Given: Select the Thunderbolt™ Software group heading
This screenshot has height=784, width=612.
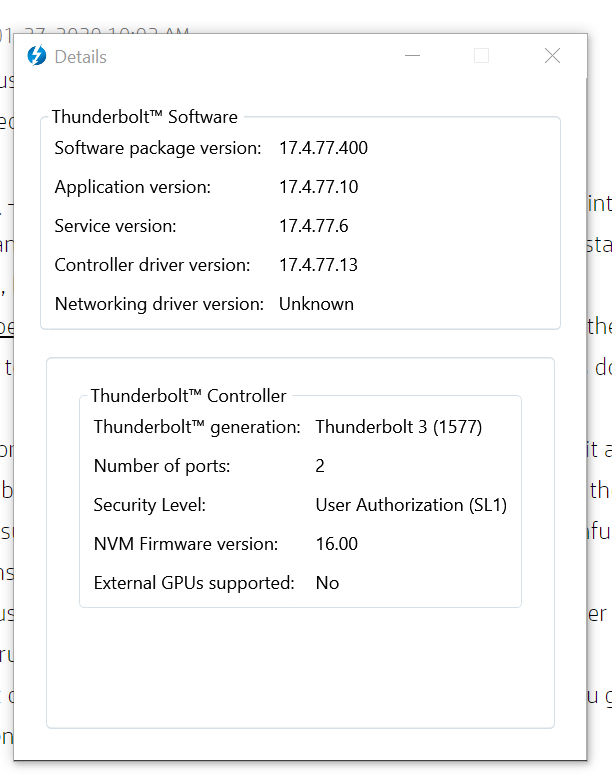Looking at the screenshot, I should point(144,117).
